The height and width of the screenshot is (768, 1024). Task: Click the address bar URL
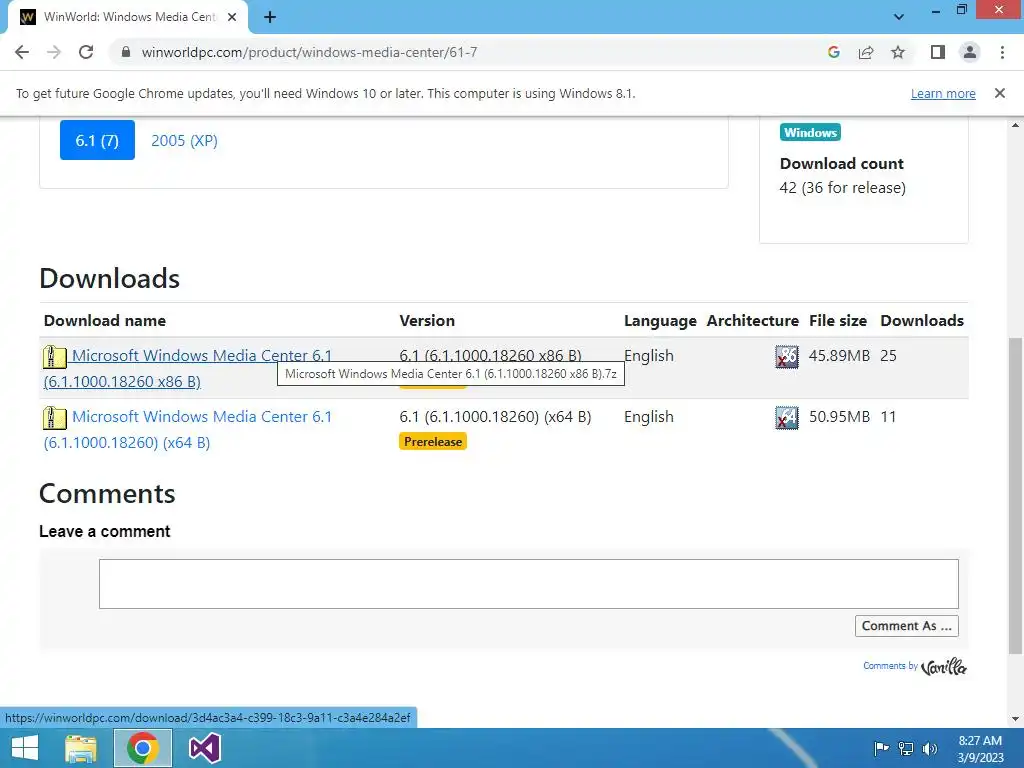[x=309, y=52]
